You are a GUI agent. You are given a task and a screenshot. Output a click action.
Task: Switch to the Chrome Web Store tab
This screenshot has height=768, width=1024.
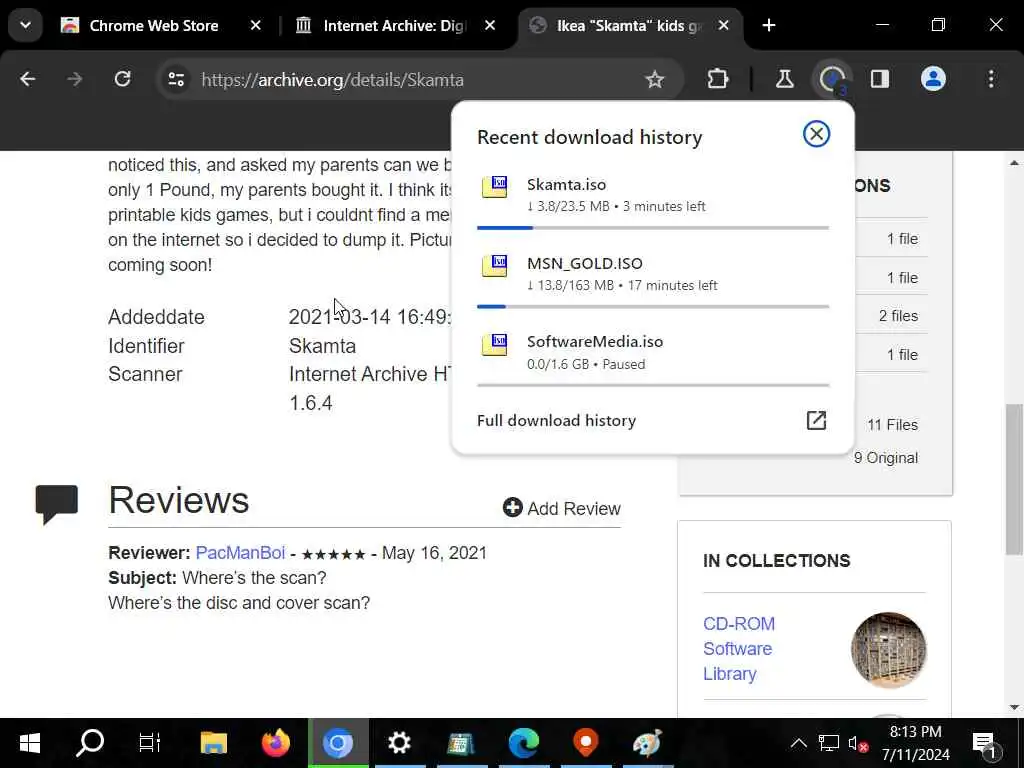(155, 25)
